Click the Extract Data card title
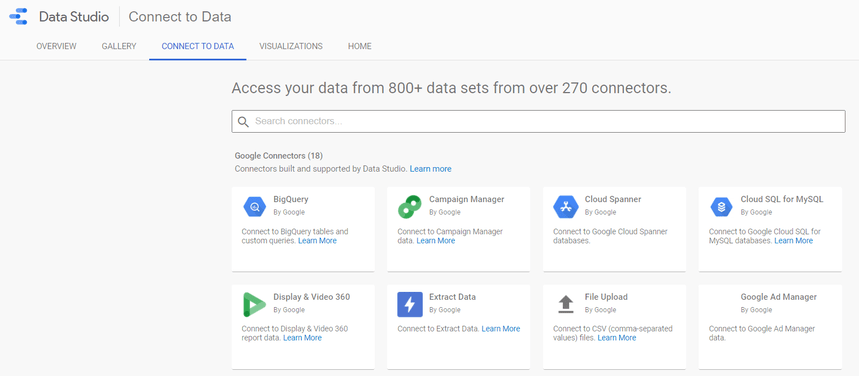 (453, 297)
